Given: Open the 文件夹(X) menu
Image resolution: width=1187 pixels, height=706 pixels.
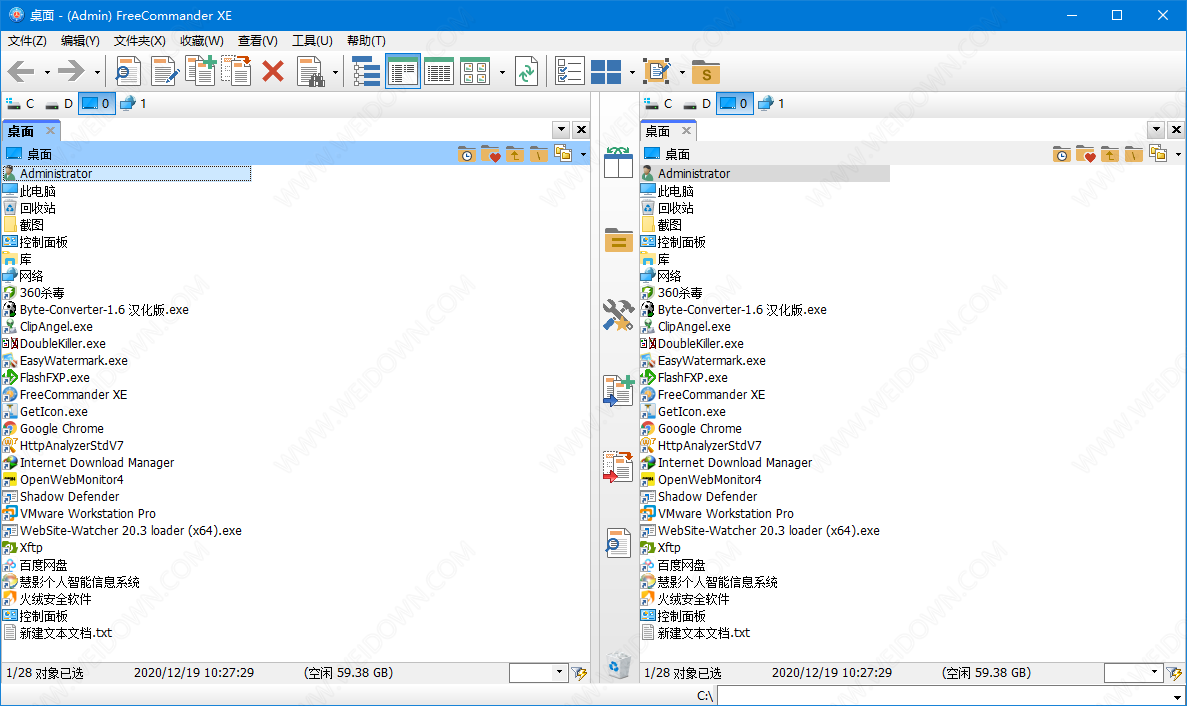Looking at the screenshot, I should click(x=139, y=41).
